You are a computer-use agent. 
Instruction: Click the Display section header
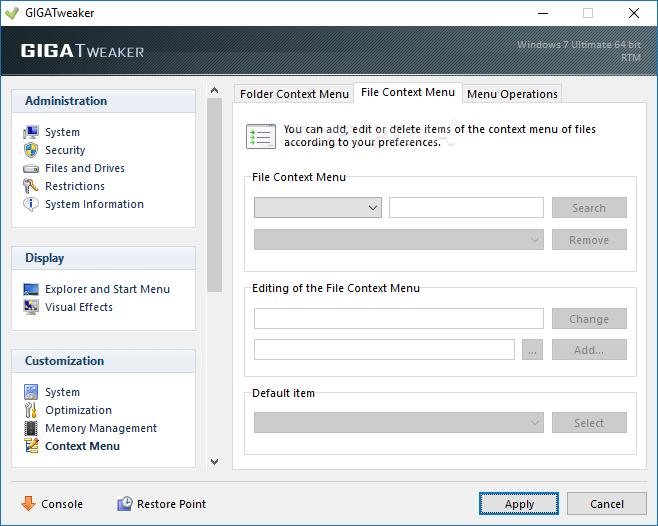click(x=104, y=258)
